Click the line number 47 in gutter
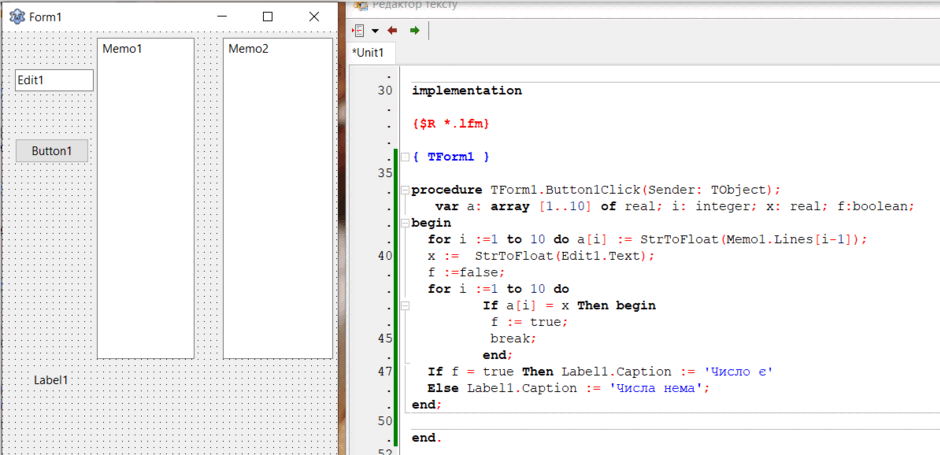The image size is (940, 455). (x=385, y=372)
